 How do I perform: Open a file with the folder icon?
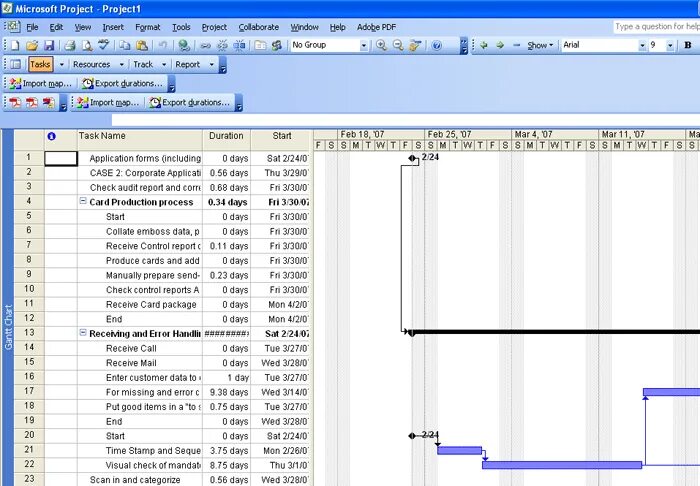pyautogui.click(x=32, y=45)
